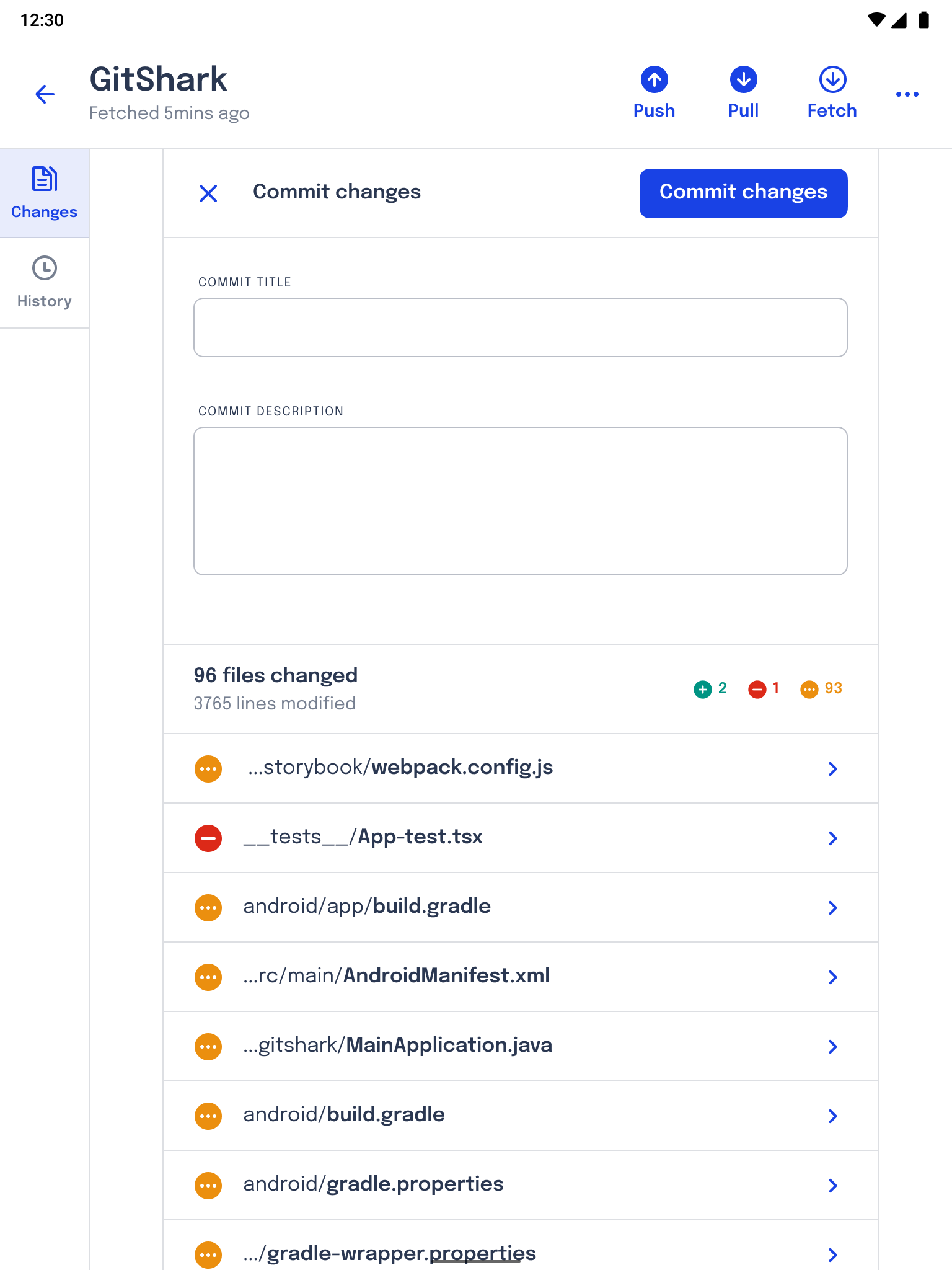Focus the Commit Description text area
The height and width of the screenshot is (1270, 952).
pos(520,501)
